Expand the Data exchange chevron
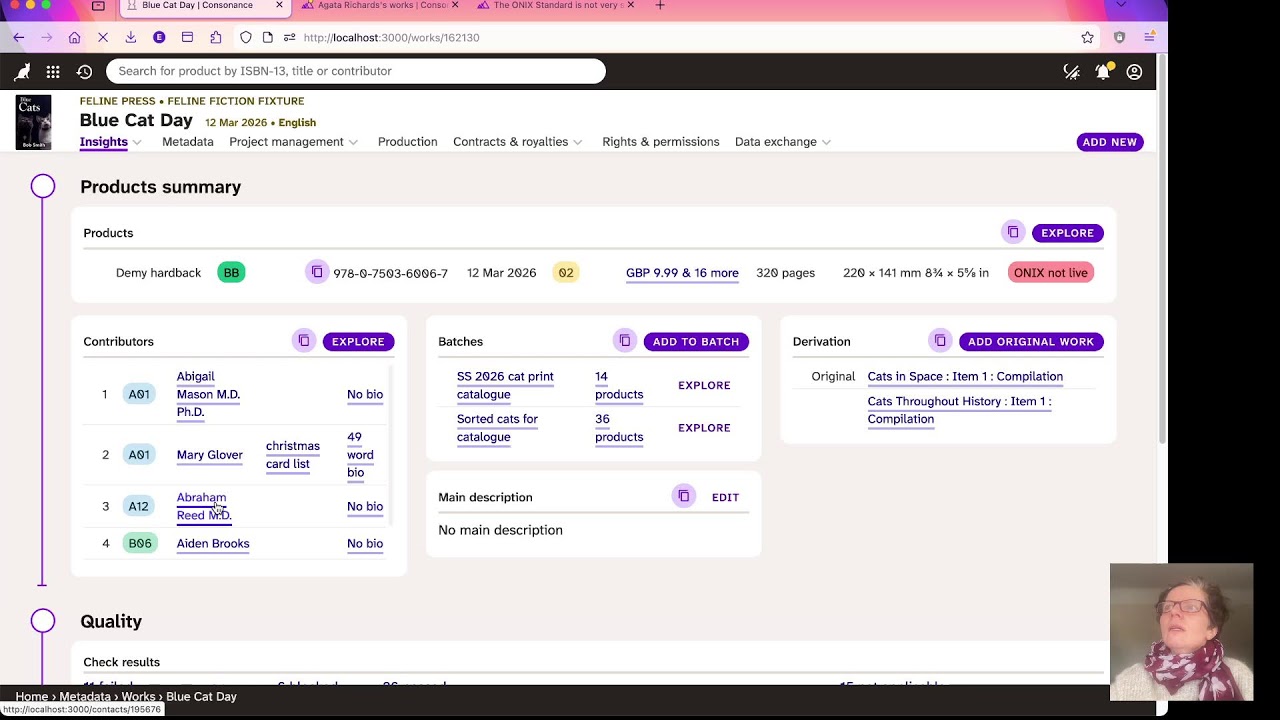 pyautogui.click(x=826, y=142)
